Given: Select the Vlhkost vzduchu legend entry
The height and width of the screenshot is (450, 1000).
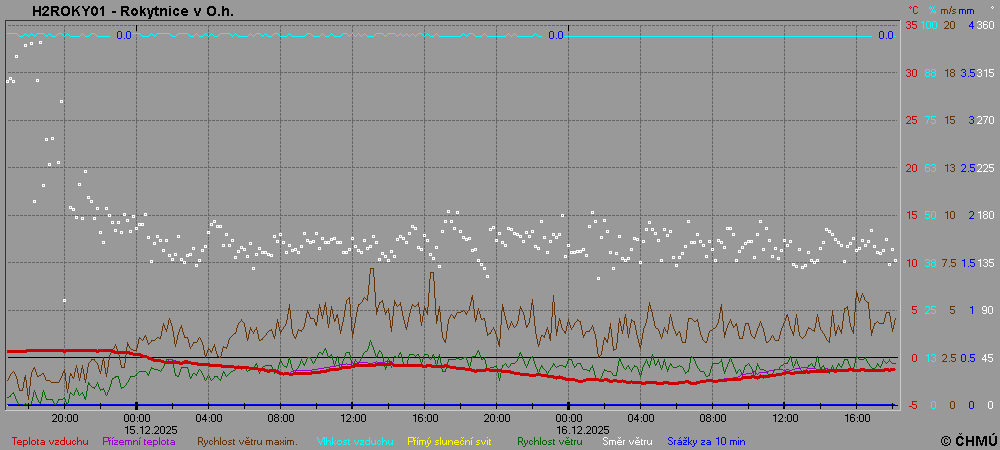Looking at the screenshot, I should 356,441.
